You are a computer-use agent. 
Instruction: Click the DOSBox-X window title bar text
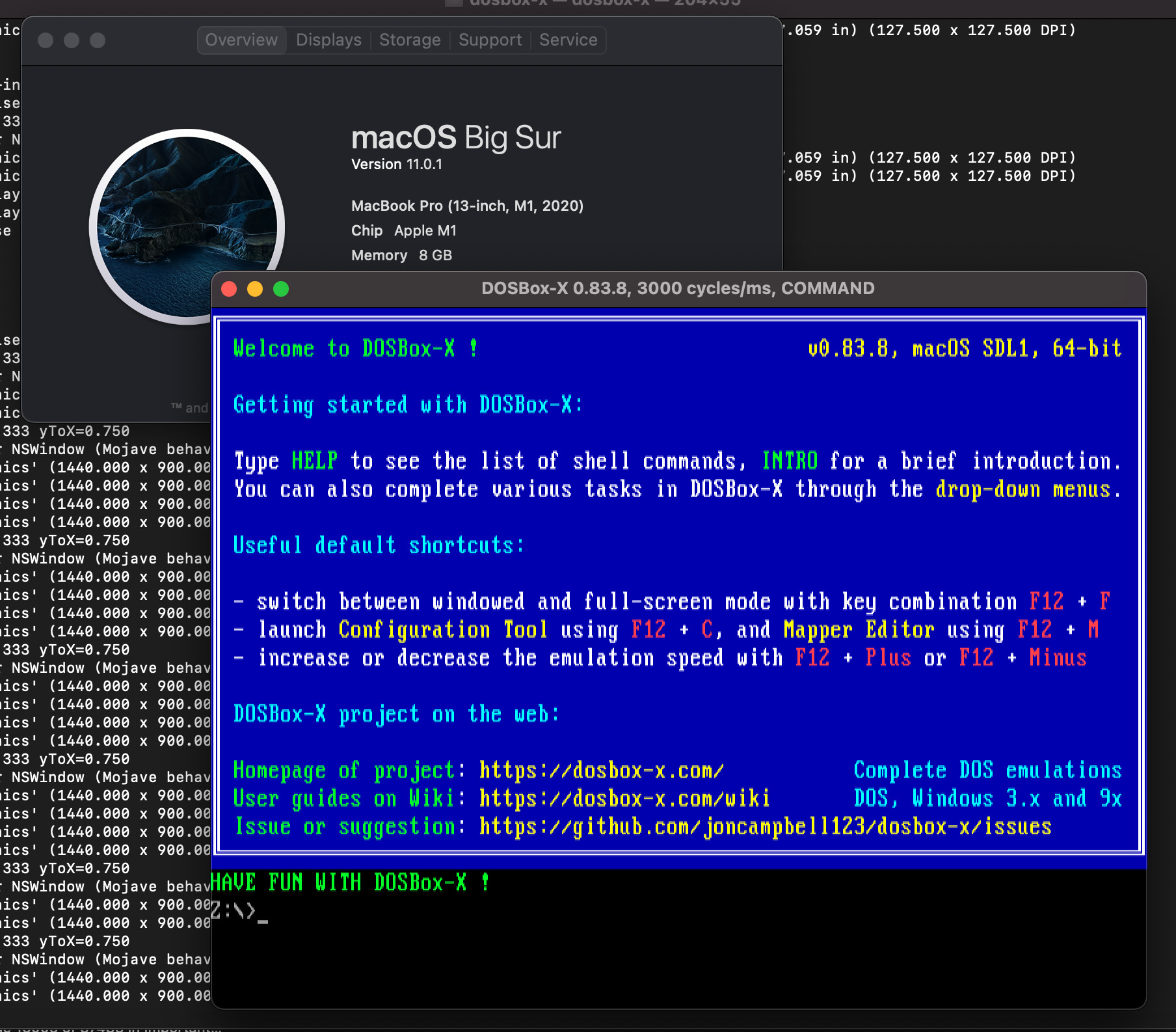click(678, 288)
